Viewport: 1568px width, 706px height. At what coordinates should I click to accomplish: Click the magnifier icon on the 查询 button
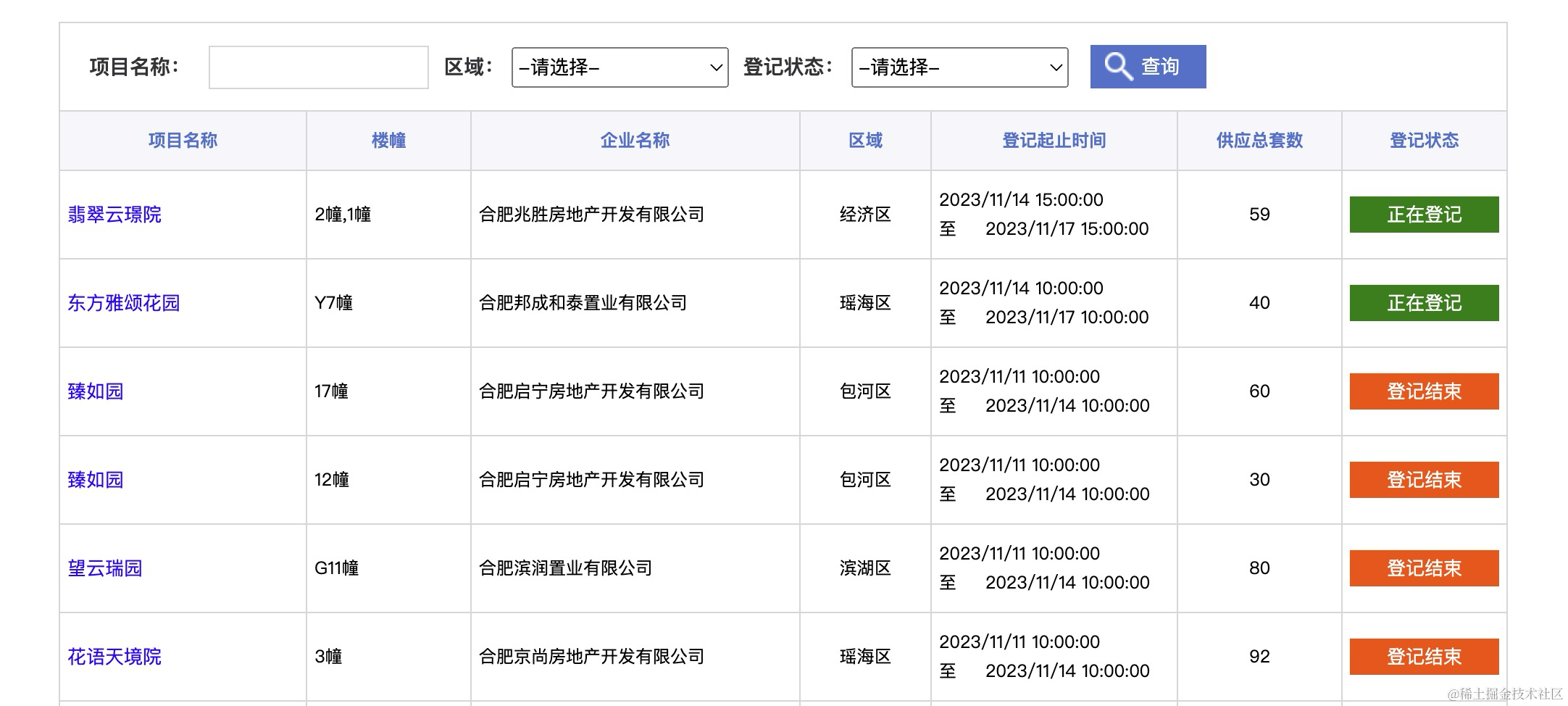coord(1118,67)
